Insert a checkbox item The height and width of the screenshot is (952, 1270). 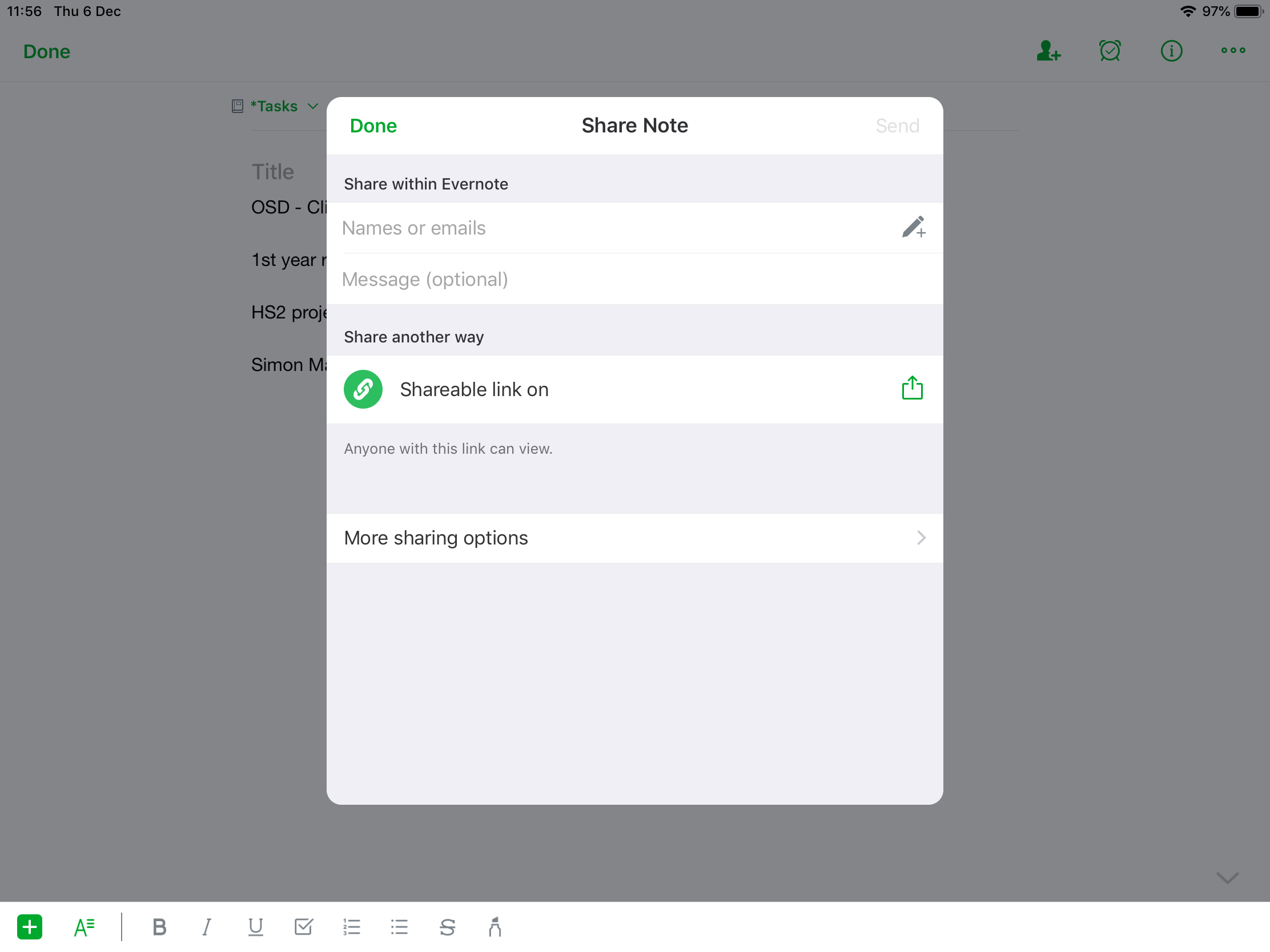point(303,926)
